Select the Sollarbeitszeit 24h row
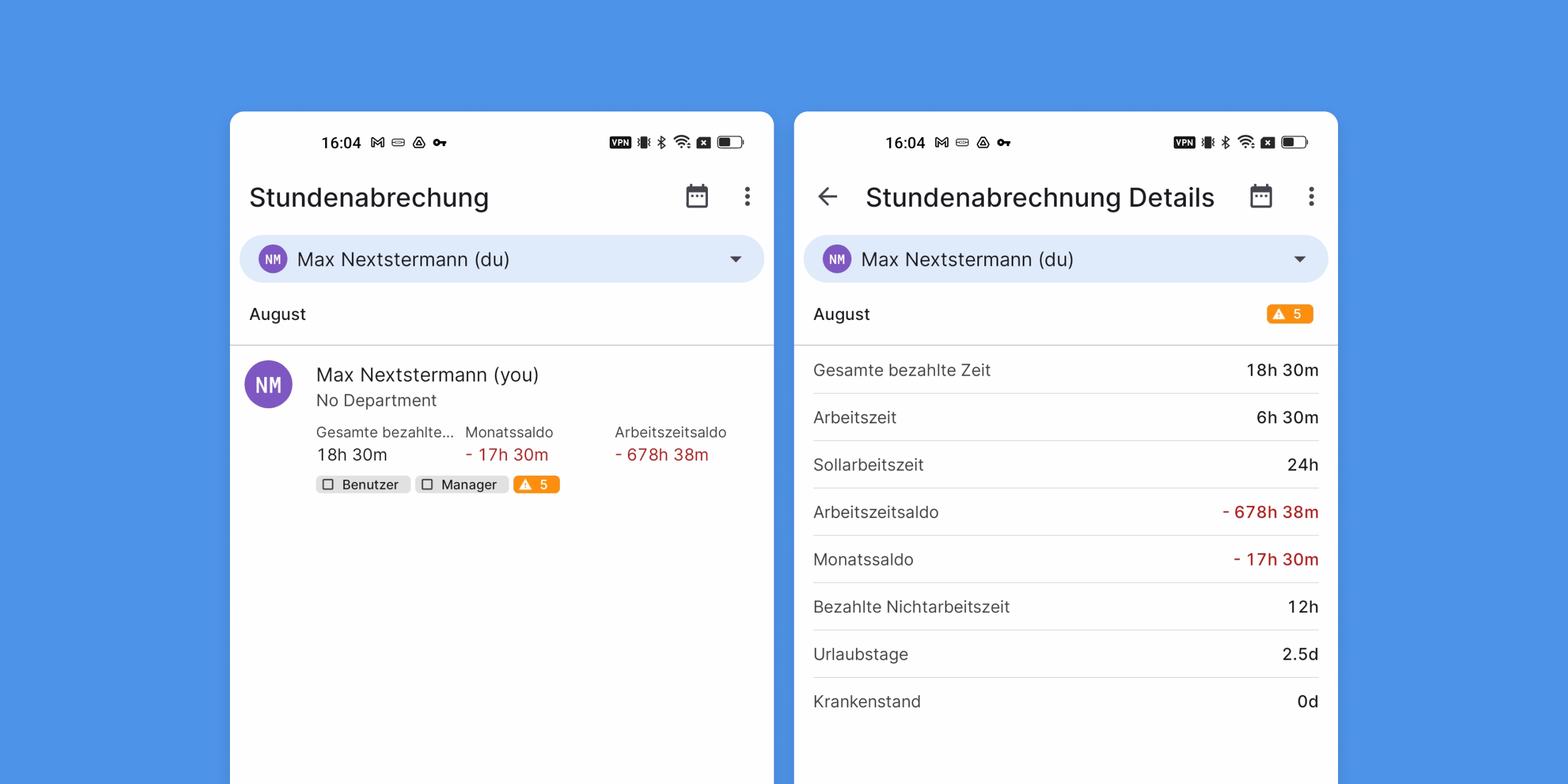This screenshot has width=1568, height=784. click(x=1066, y=465)
